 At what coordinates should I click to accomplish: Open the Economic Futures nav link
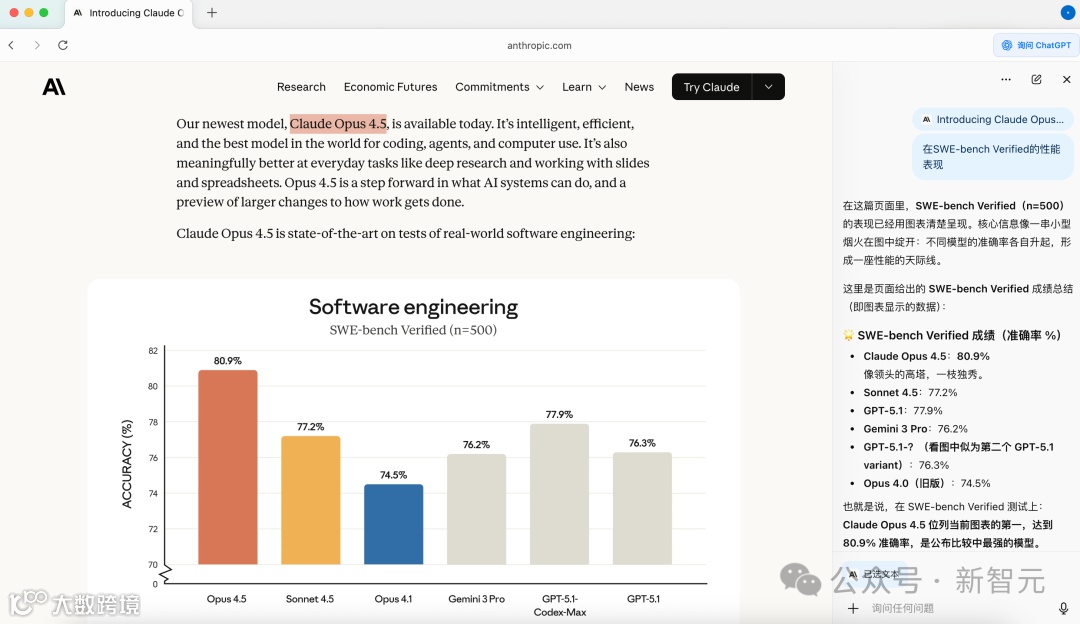pos(391,87)
